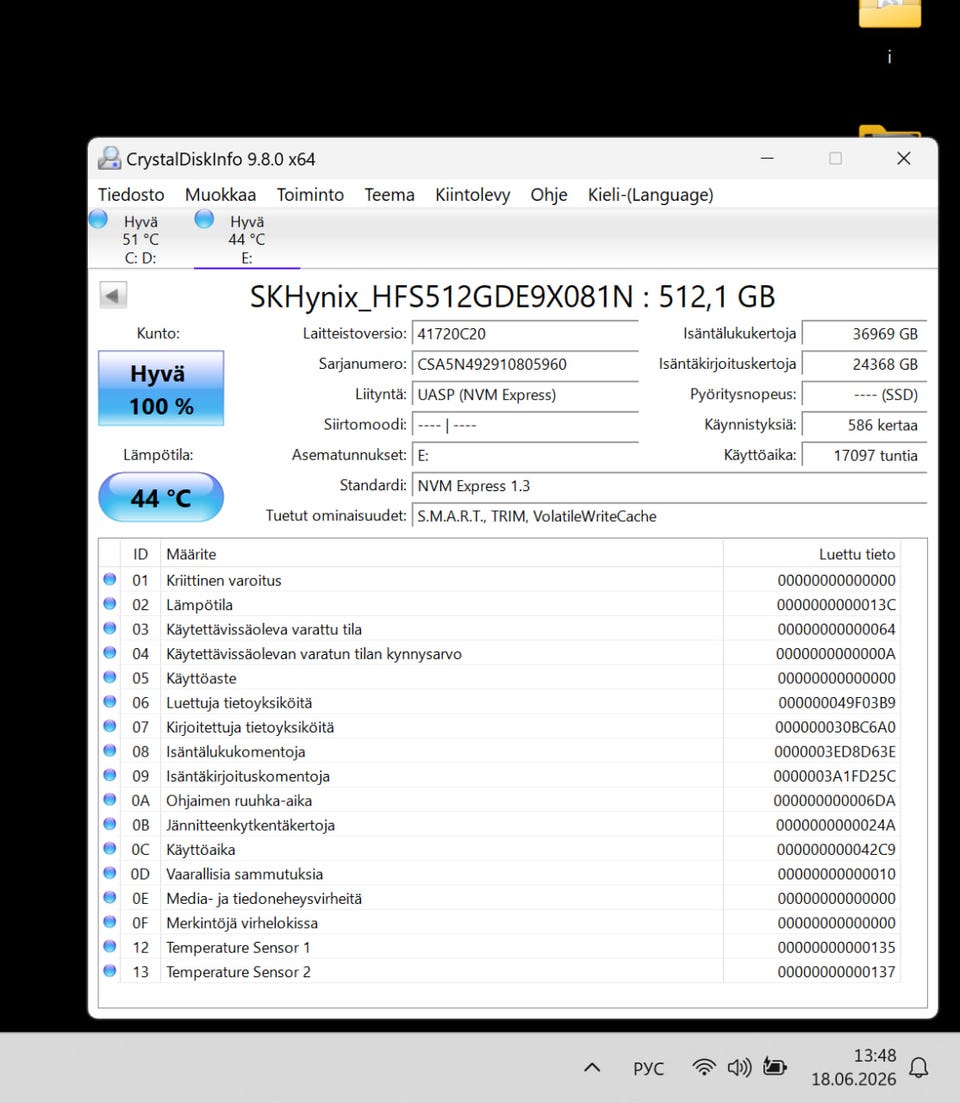Screen dimensions: 960x1103
Task: Click the status dot for Temperature Sensor 2
Action: pyautogui.click(x=110, y=971)
